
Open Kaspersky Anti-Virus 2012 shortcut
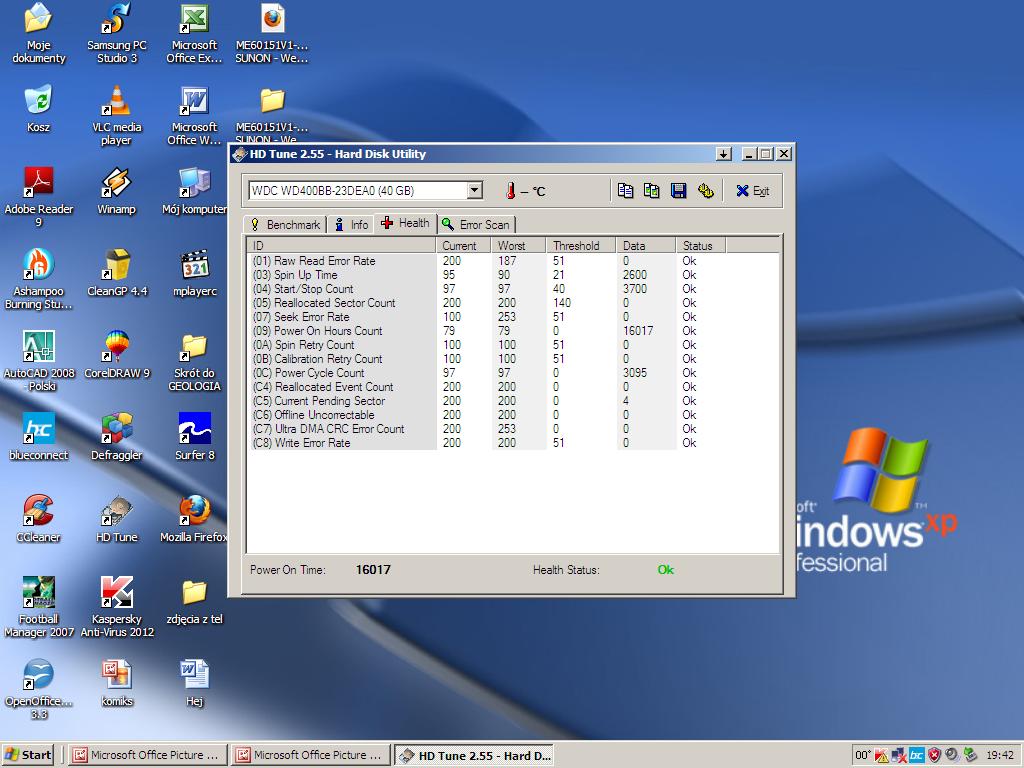tap(117, 607)
